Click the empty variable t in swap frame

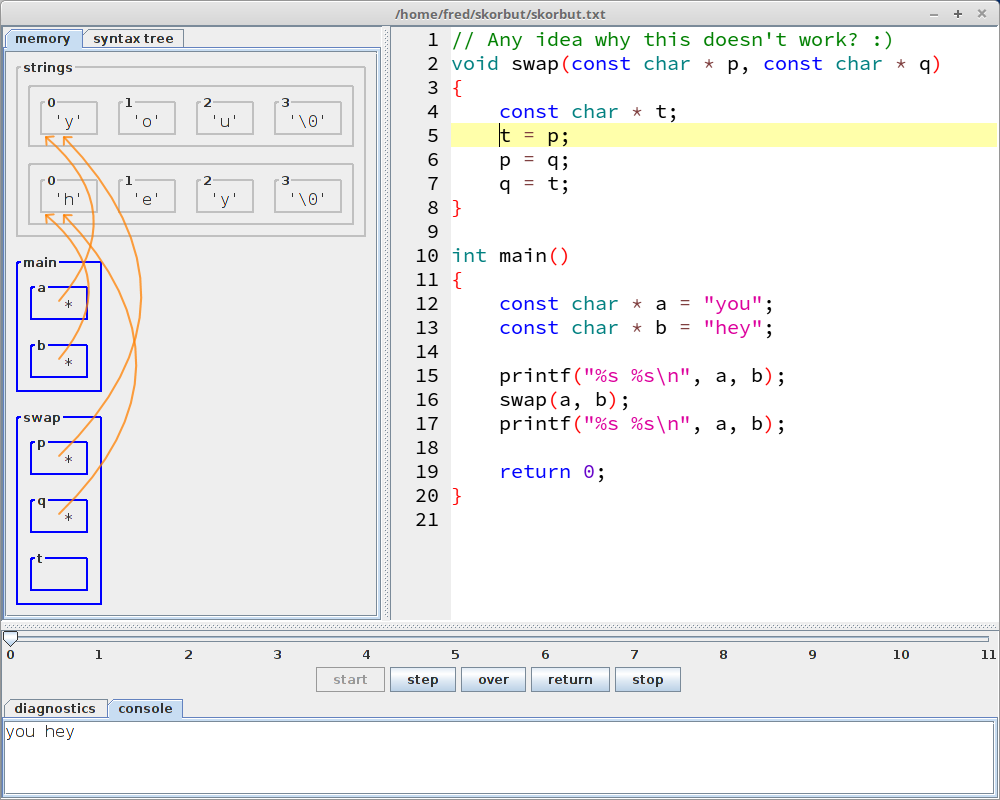(x=59, y=574)
